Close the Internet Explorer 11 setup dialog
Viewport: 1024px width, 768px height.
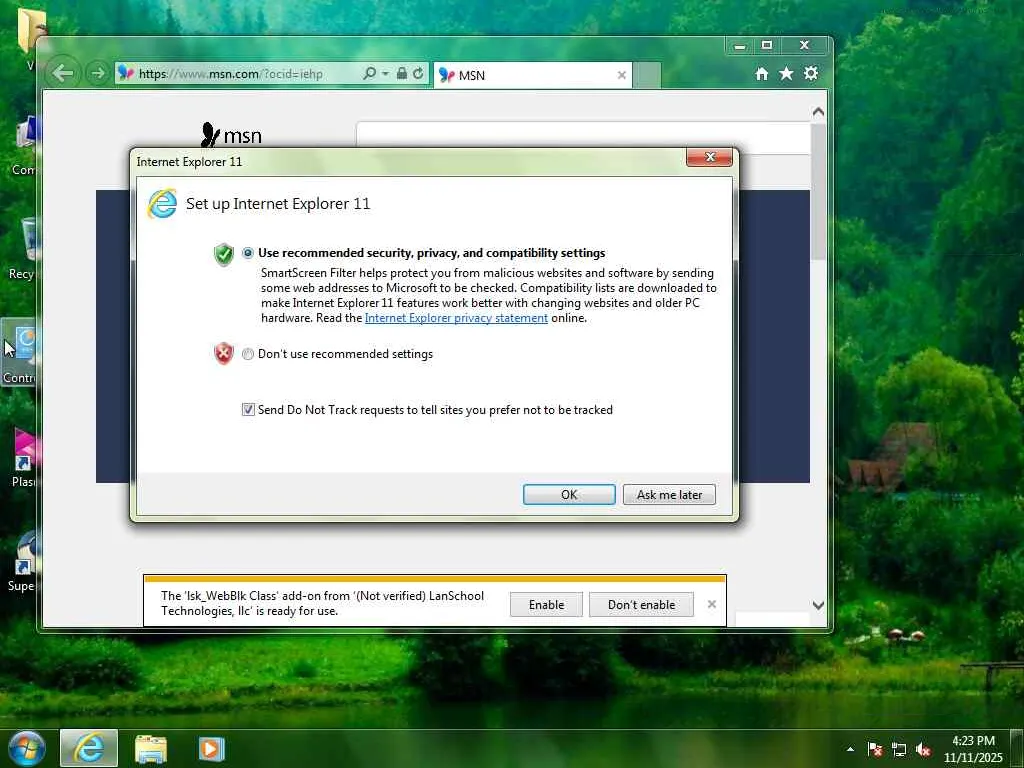[709, 157]
